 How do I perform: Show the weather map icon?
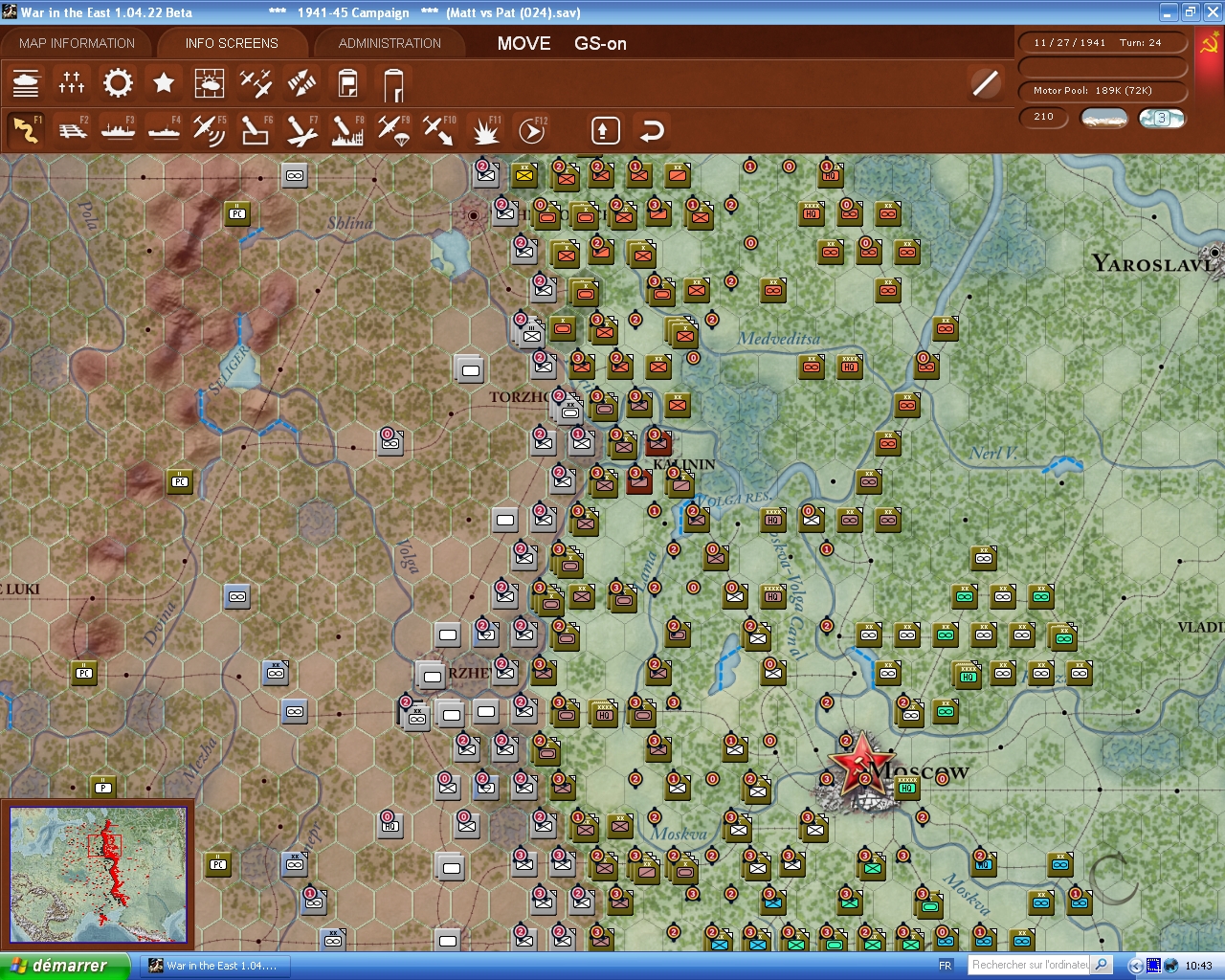(x=210, y=83)
